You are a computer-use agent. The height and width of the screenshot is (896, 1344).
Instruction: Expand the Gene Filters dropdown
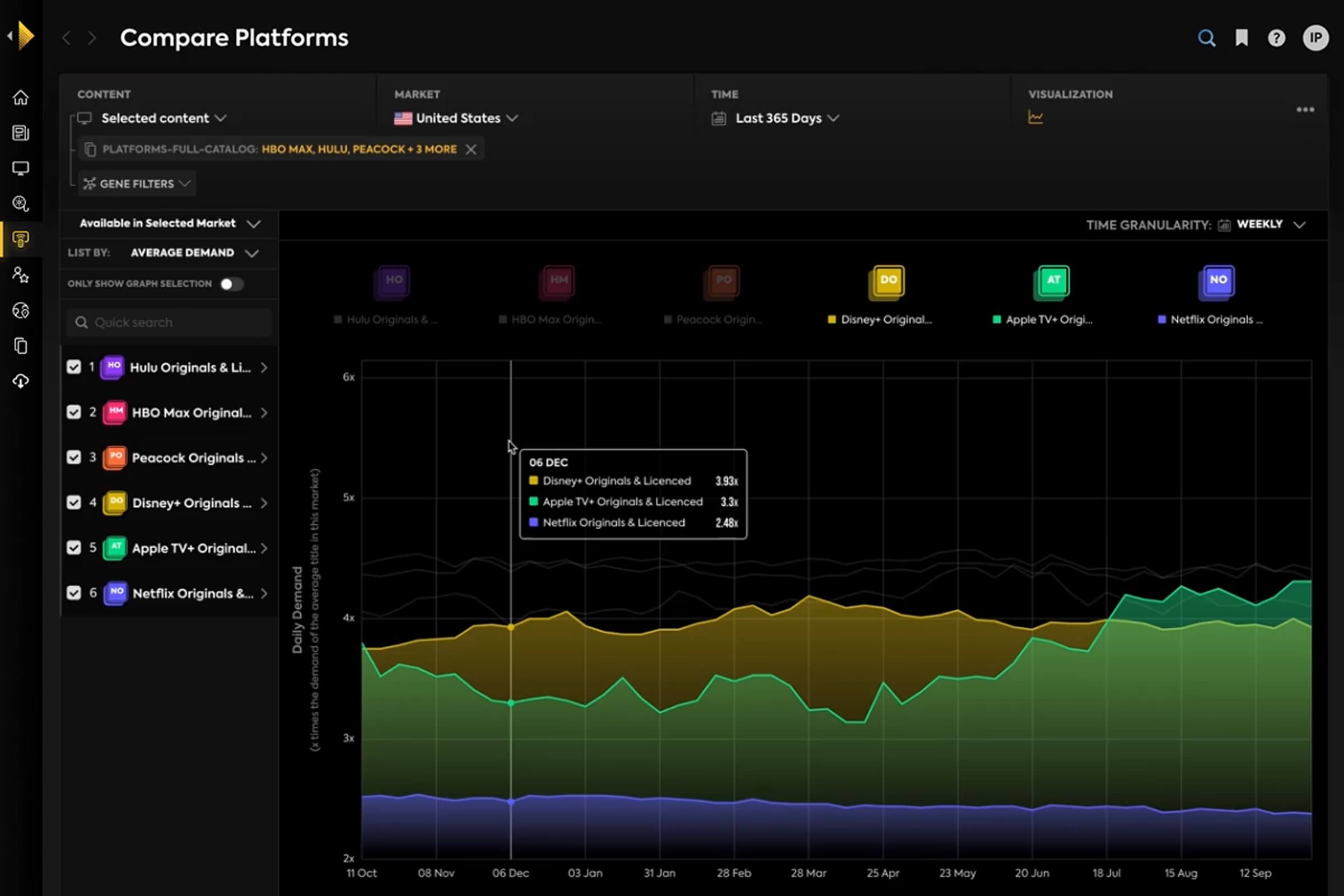click(137, 184)
